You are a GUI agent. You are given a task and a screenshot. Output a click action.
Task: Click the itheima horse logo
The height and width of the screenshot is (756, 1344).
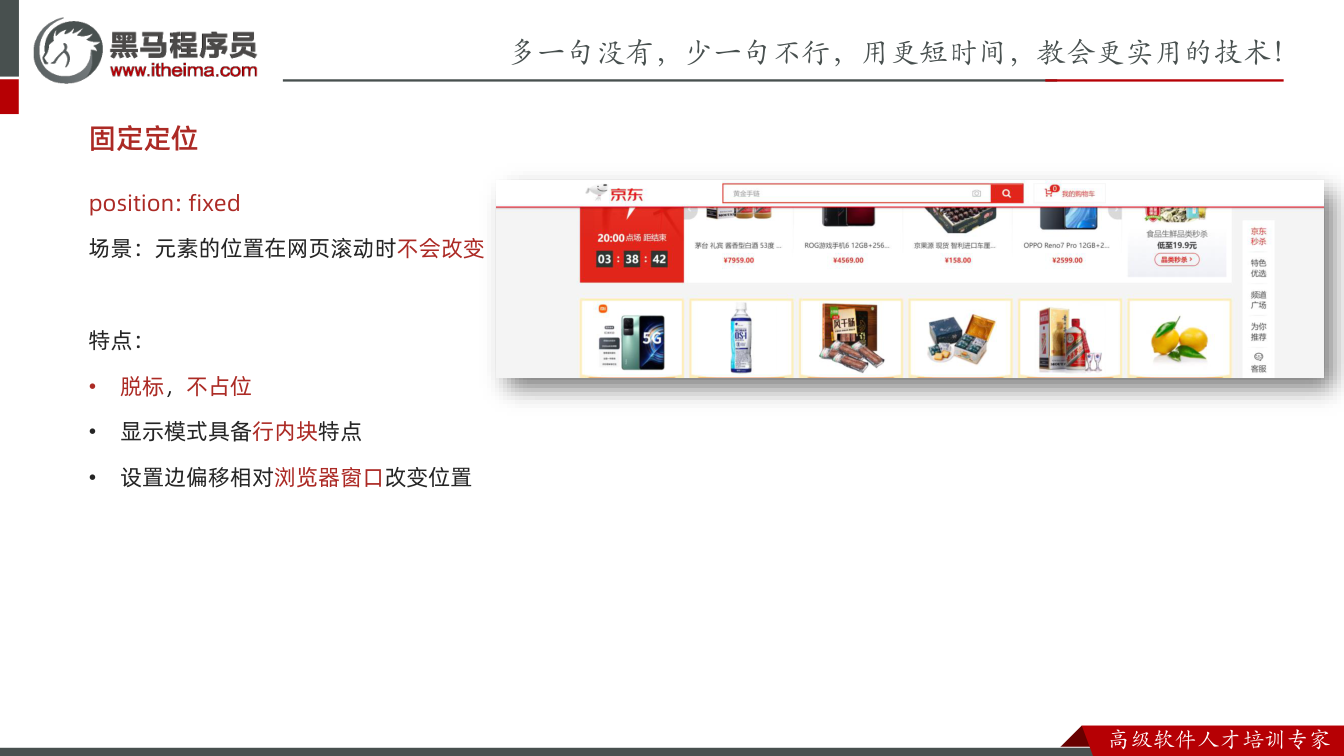[68, 51]
